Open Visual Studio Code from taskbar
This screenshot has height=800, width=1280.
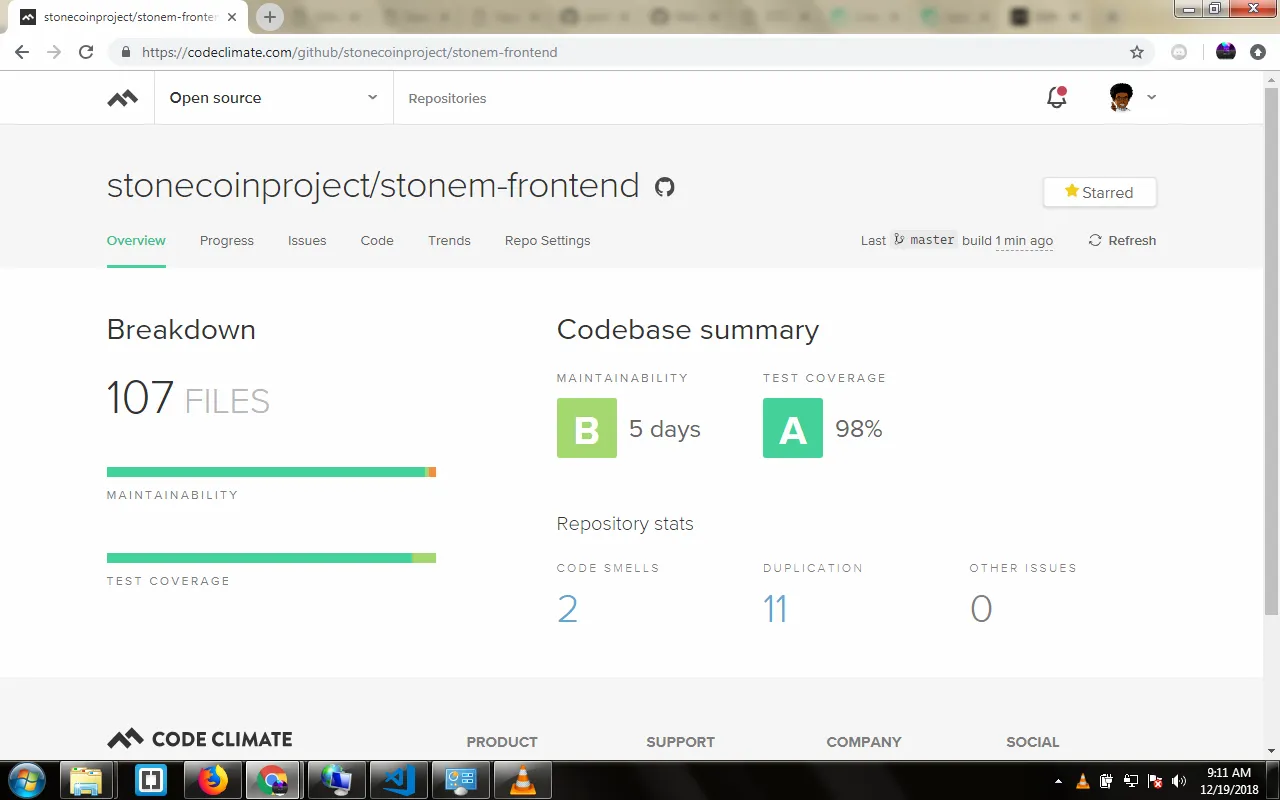[398, 780]
